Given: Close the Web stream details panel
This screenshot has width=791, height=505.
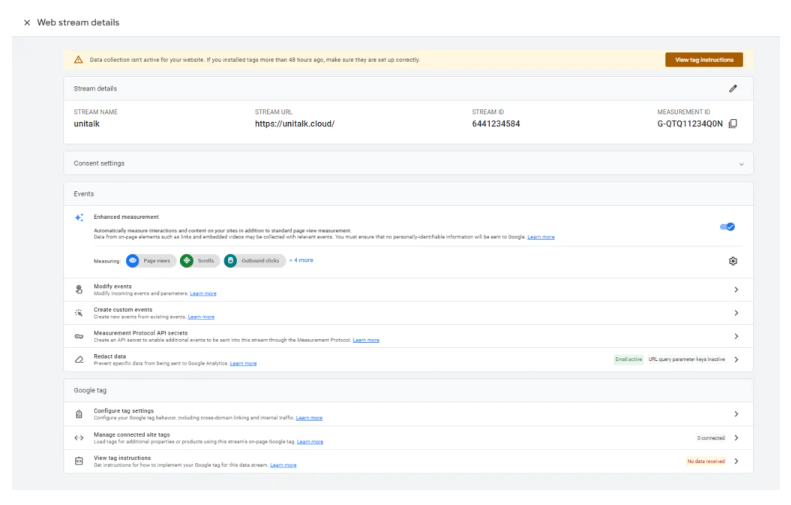Looking at the screenshot, I should [x=27, y=22].
